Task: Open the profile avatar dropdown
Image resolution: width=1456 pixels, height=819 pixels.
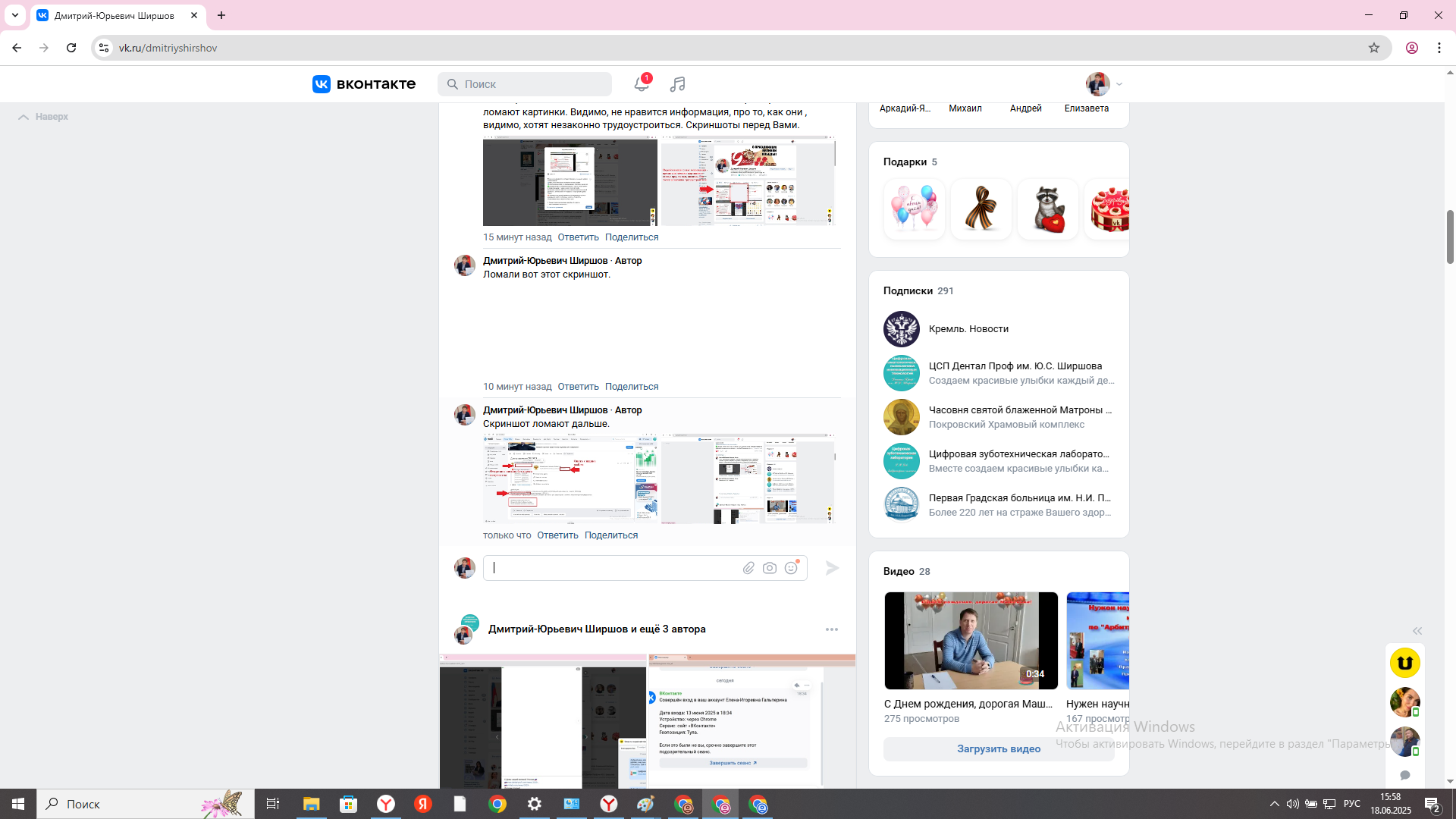Action: tap(1104, 84)
